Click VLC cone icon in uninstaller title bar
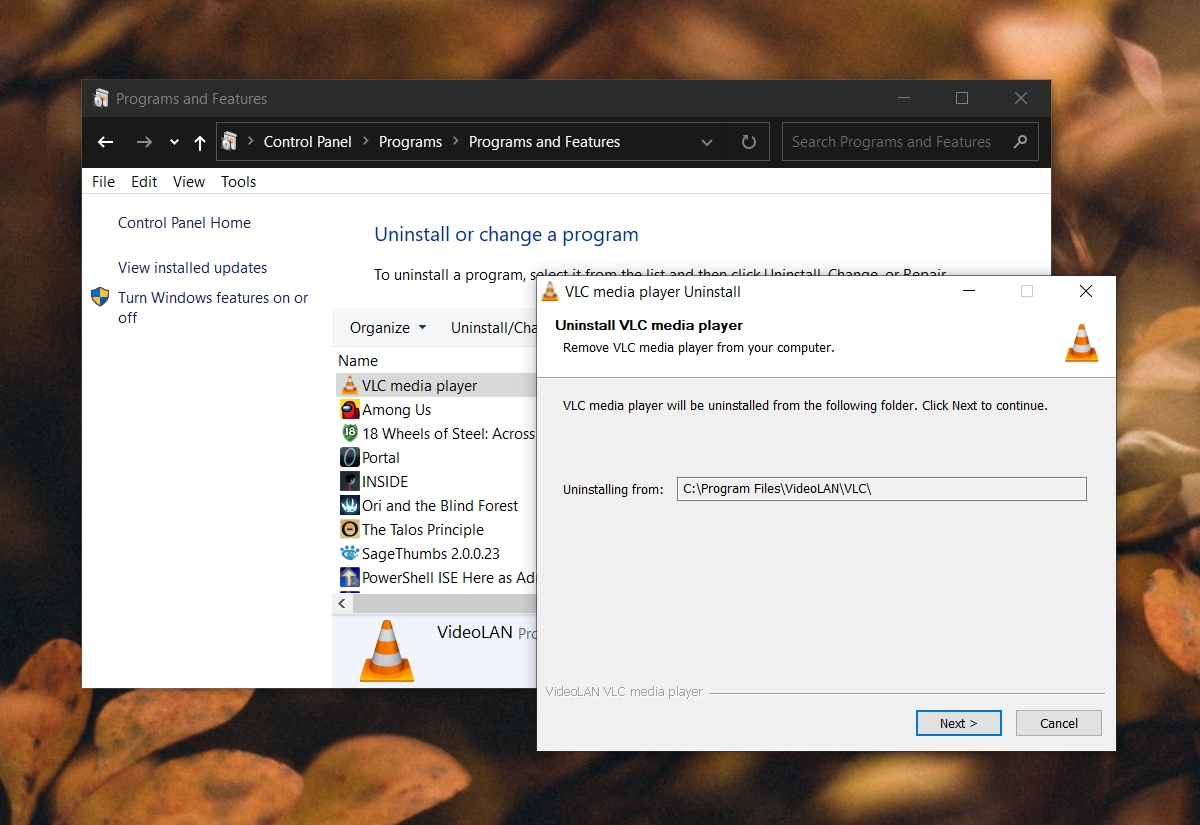 click(550, 291)
